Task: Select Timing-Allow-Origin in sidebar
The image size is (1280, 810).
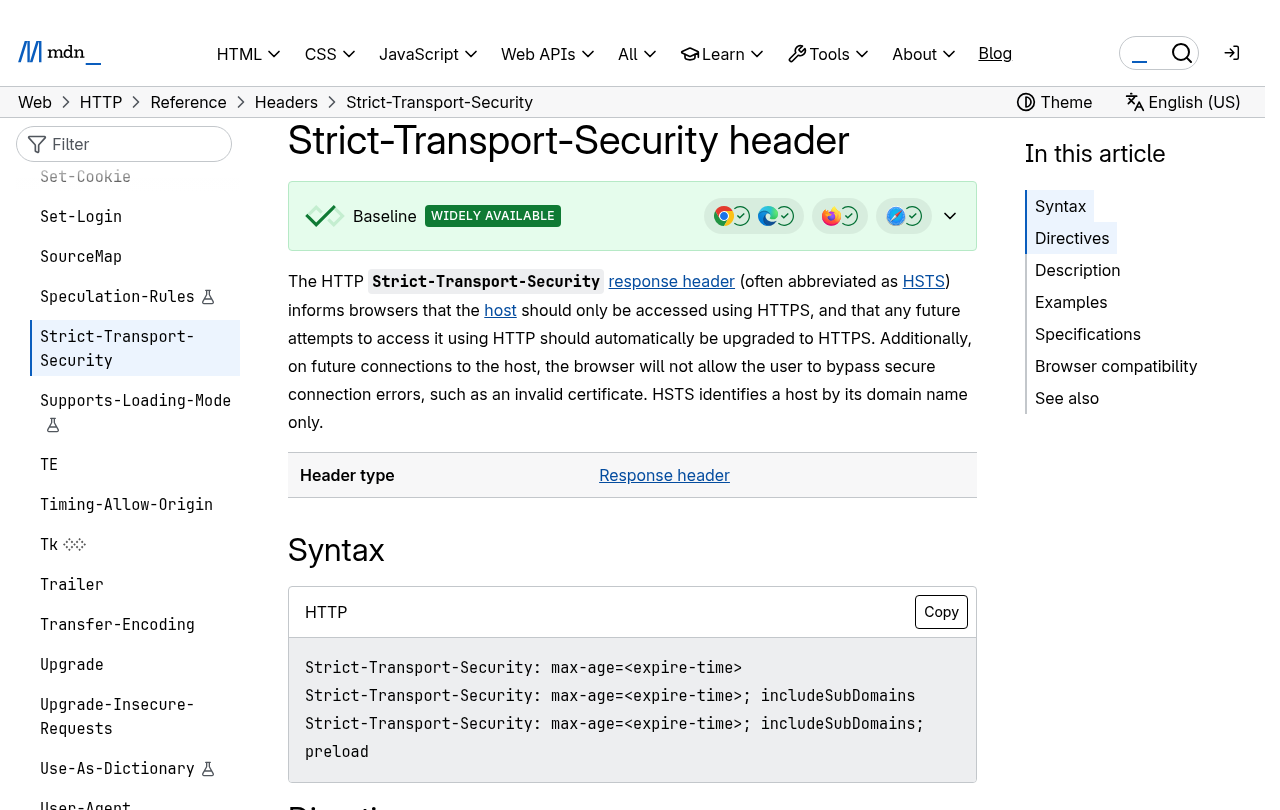Action: (126, 505)
